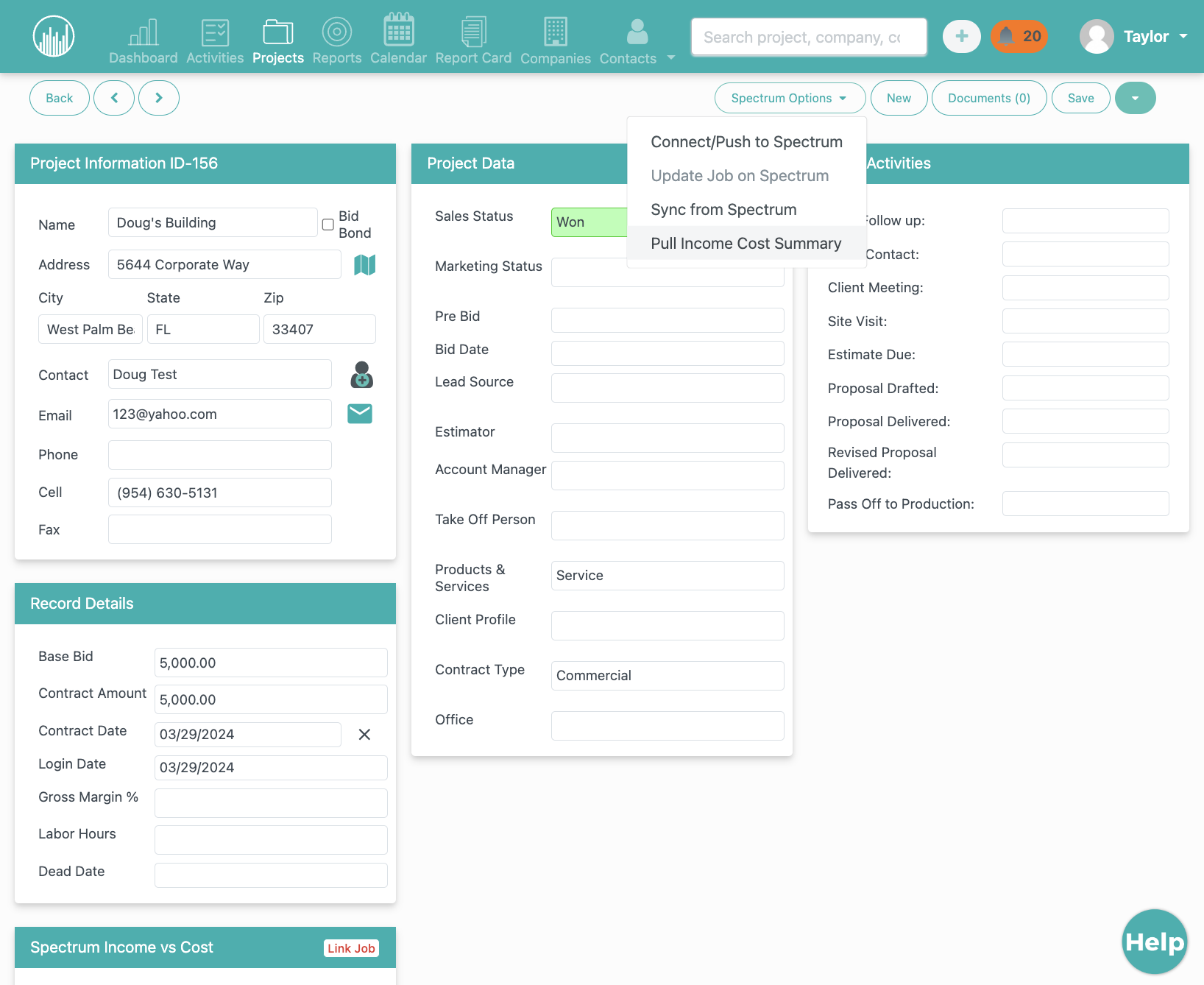Open the Companies building icon
1204x985 pixels.
tap(556, 32)
